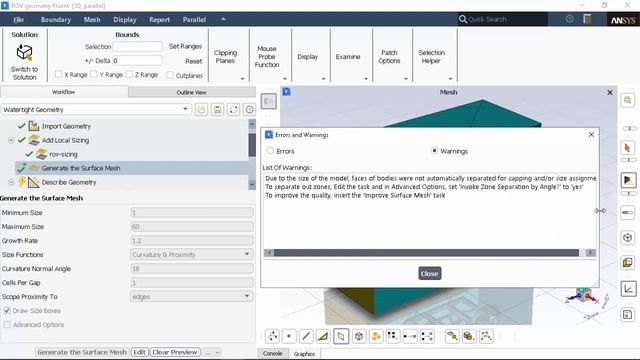Enable the Z Range checkbox

[129, 74]
